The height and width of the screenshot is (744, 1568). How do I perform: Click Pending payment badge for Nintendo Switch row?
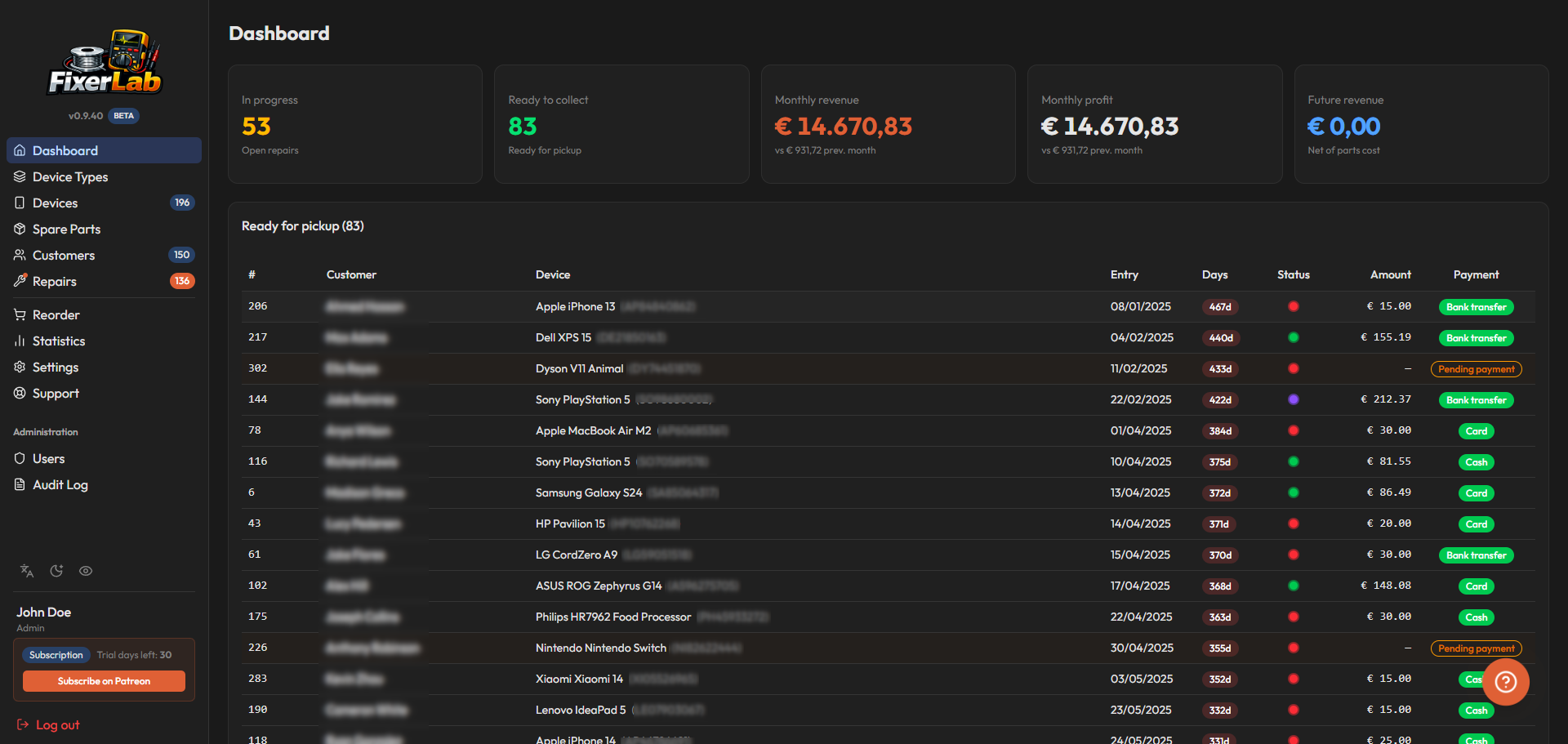tap(1477, 648)
